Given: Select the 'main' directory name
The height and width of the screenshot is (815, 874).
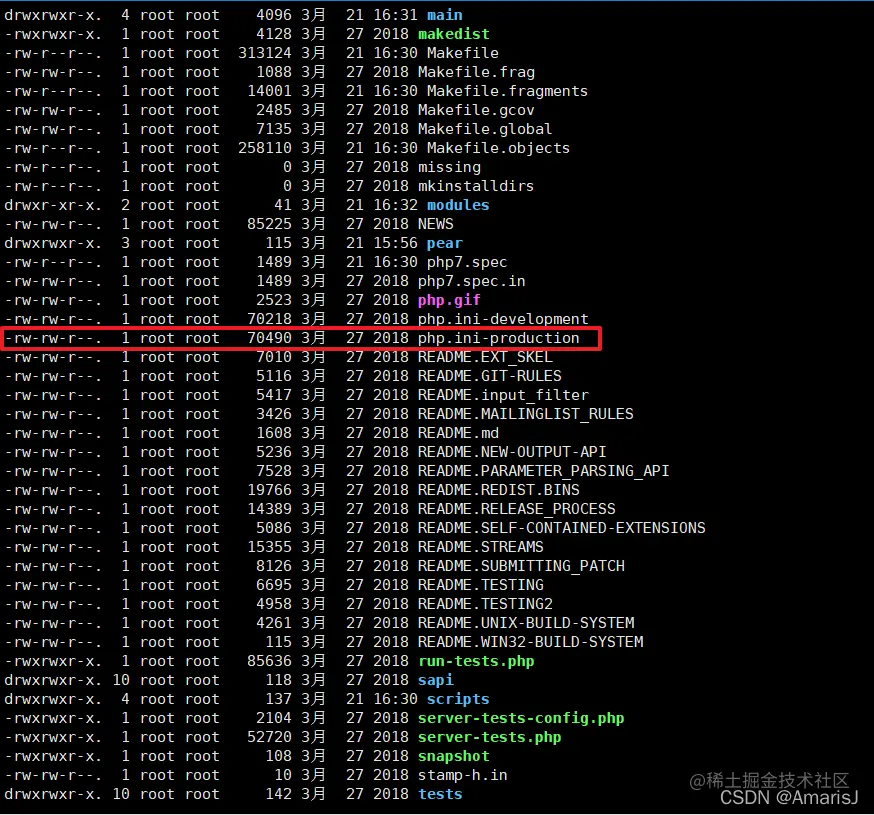Looking at the screenshot, I should (444, 15).
